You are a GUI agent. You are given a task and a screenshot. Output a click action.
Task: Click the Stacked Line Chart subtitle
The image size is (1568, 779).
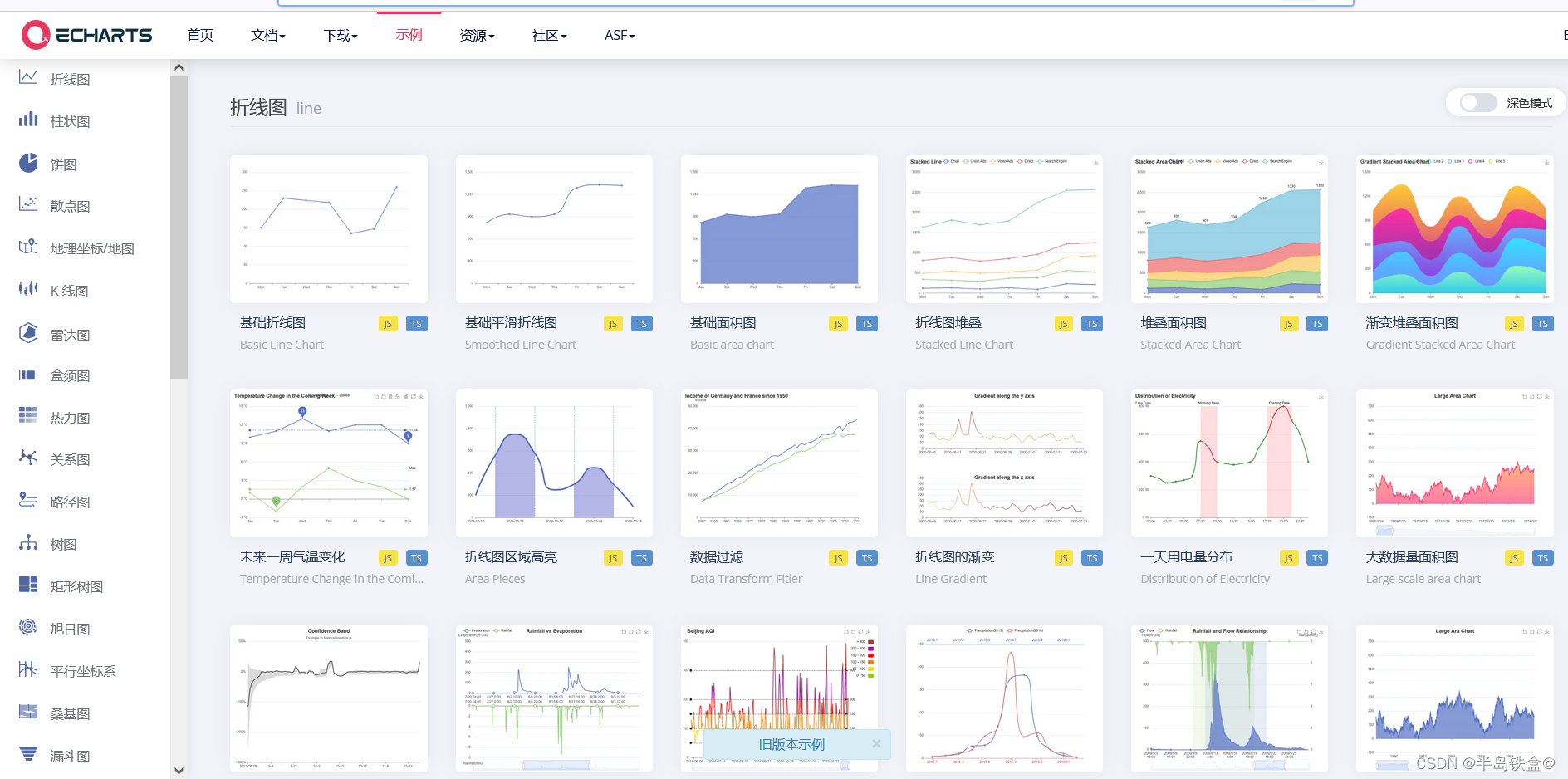964,345
